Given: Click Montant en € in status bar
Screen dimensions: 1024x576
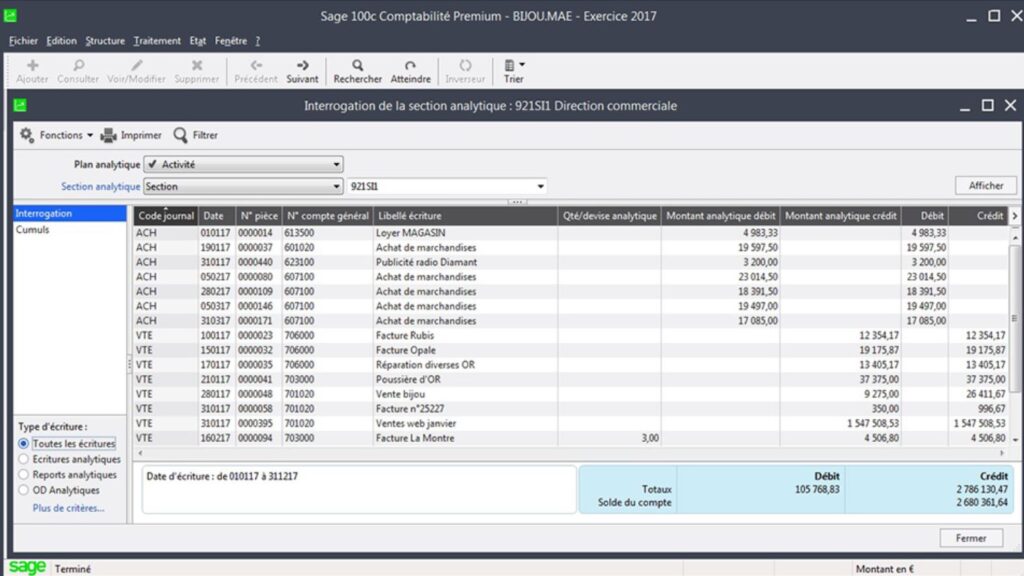Looking at the screenshot, I should coord(885,569).
